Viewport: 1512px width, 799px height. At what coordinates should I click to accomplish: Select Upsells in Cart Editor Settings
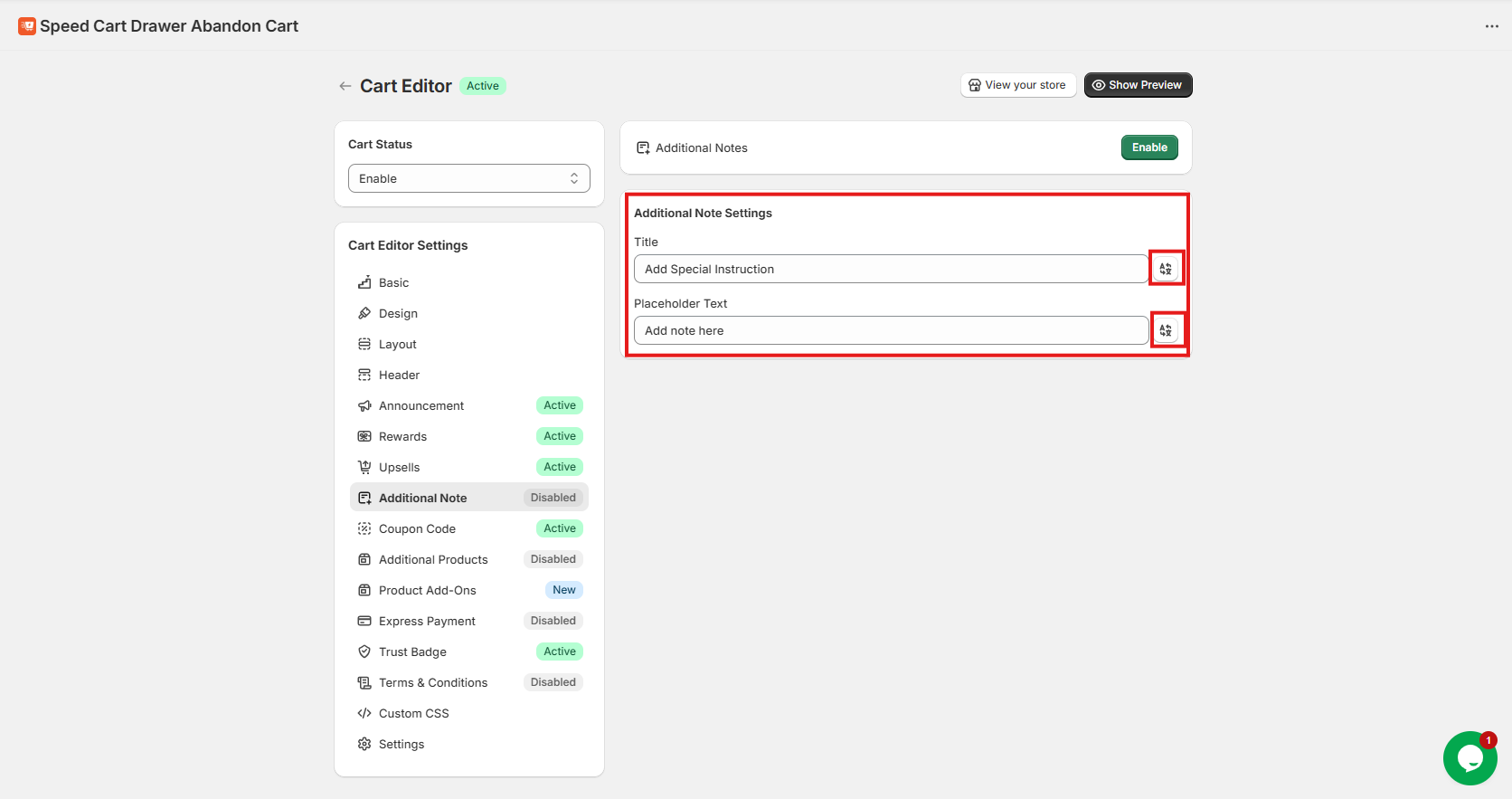pos(399,467)
